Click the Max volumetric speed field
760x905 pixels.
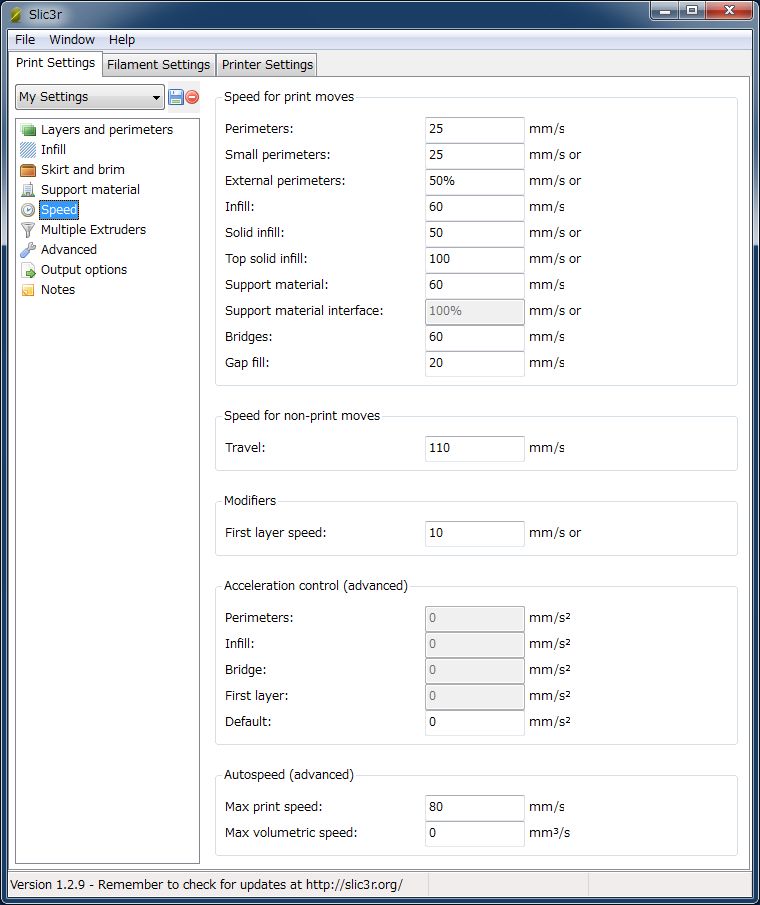point(474,833)
